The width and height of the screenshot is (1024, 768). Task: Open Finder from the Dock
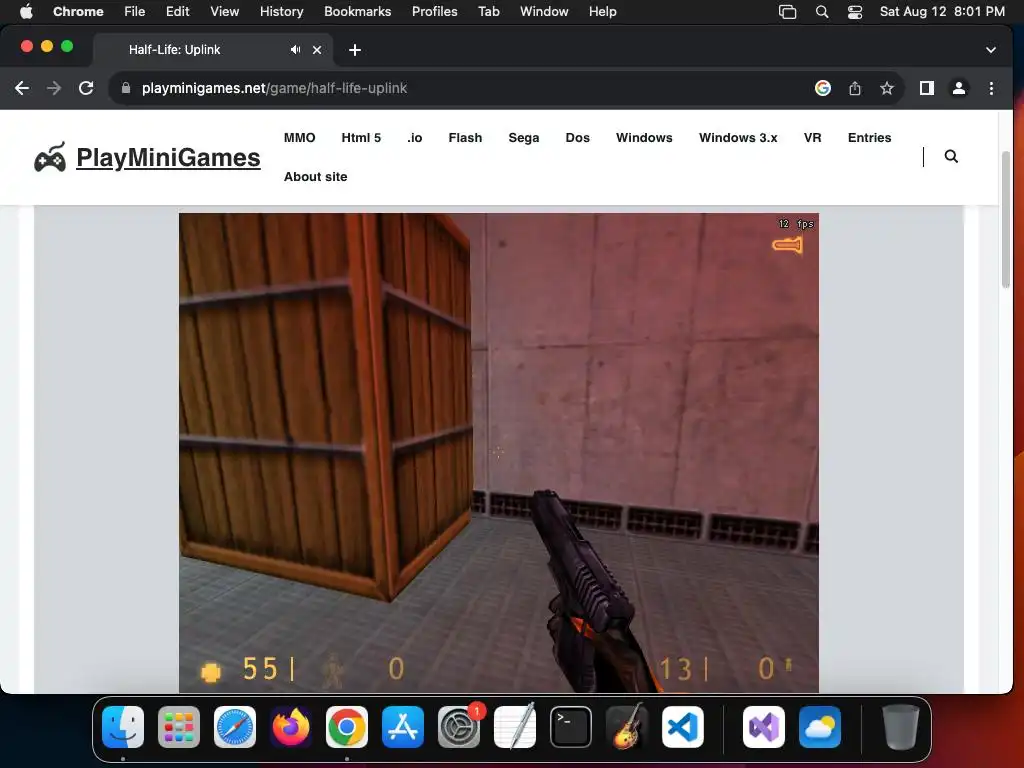click(x=123, y=727)
